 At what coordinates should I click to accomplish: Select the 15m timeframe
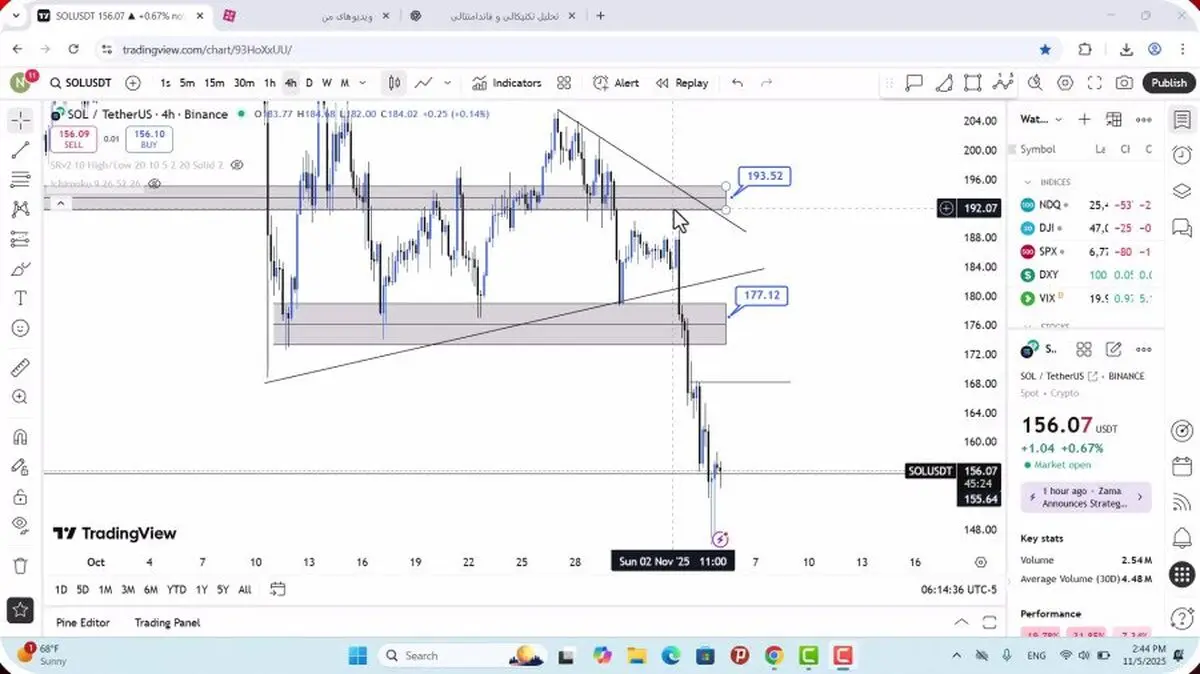pyautogui.click(x=214, y=83)
